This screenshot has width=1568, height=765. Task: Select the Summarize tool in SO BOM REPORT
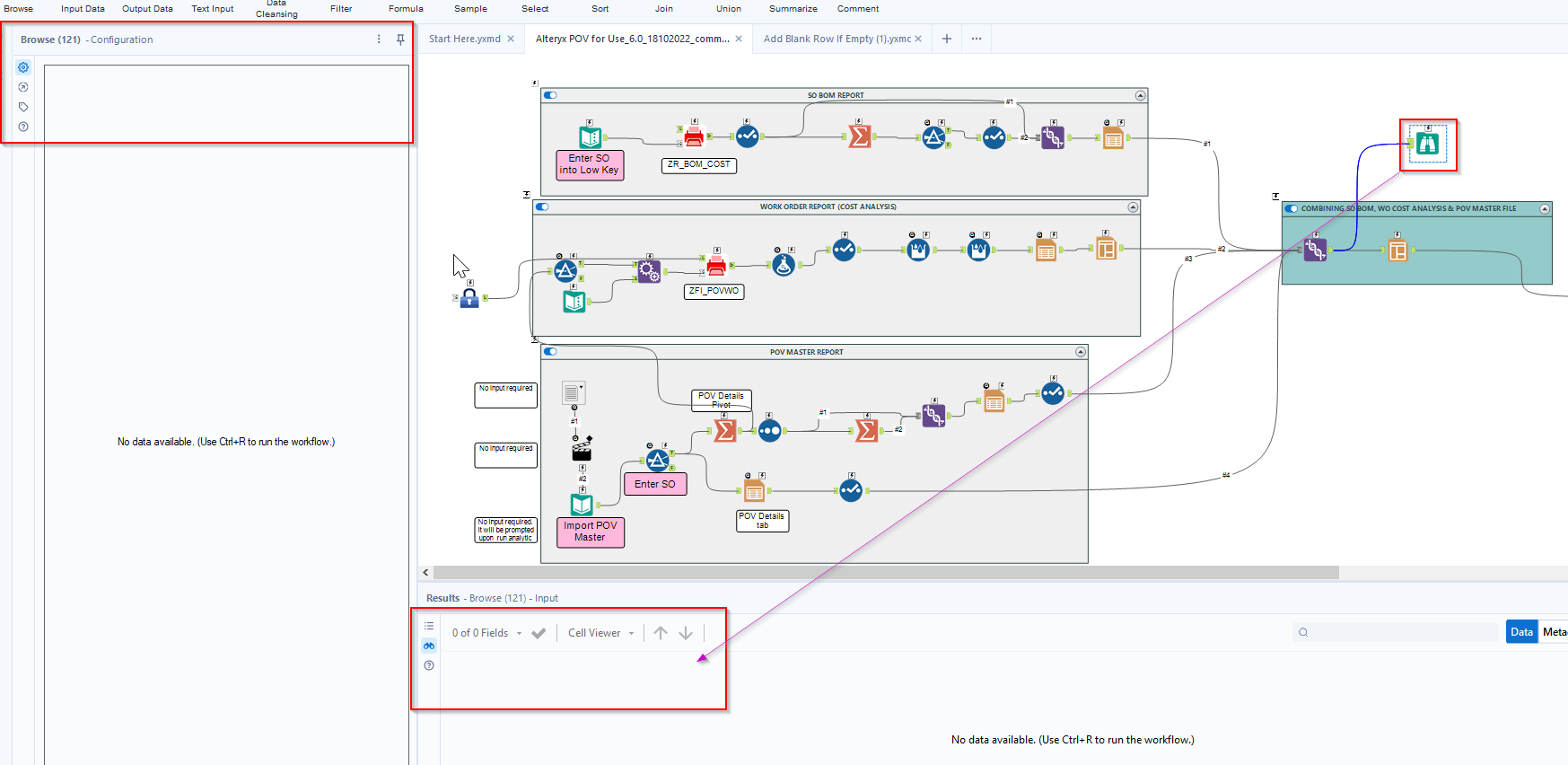click(859, 136)
